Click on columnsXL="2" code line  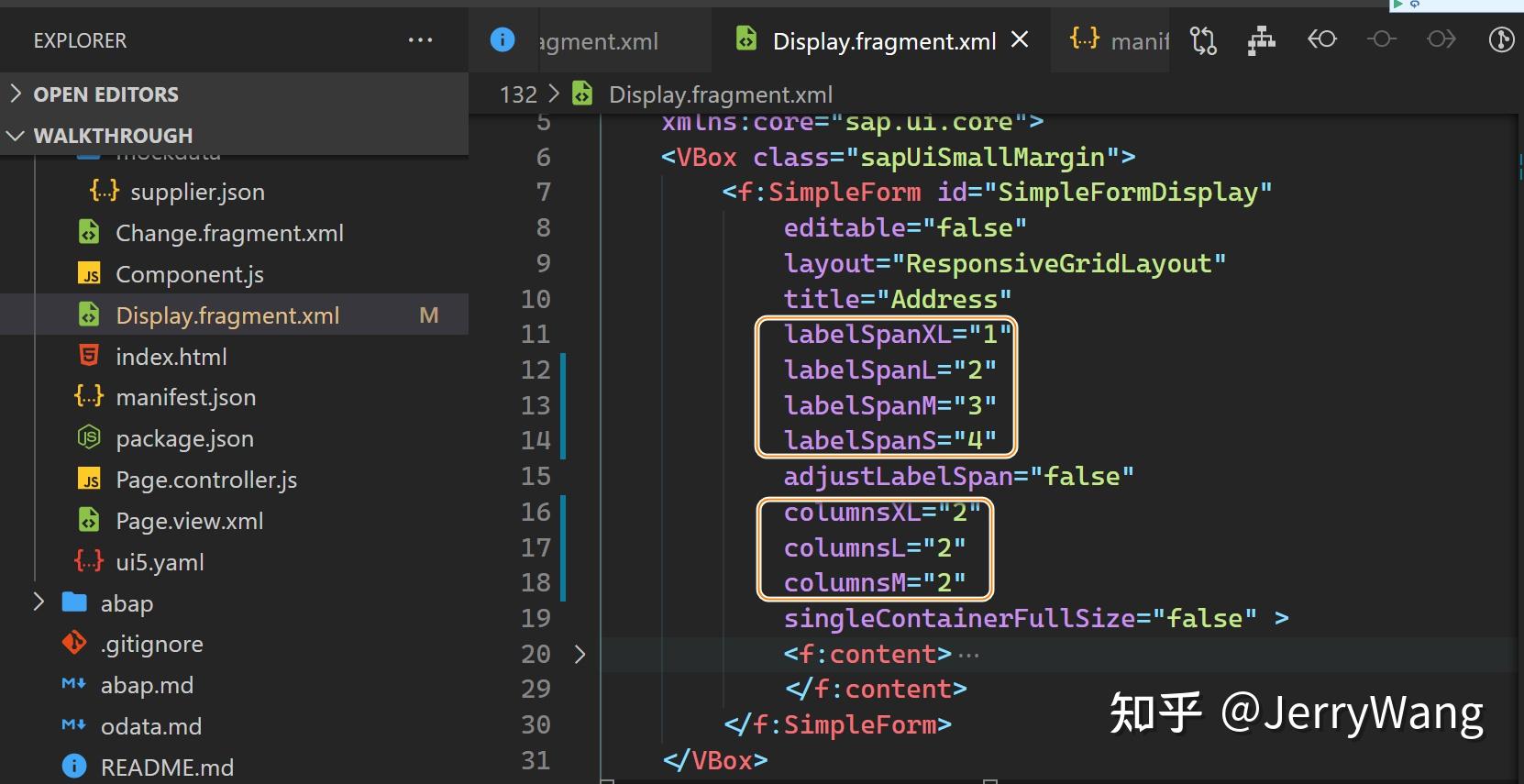coord(882,512)
